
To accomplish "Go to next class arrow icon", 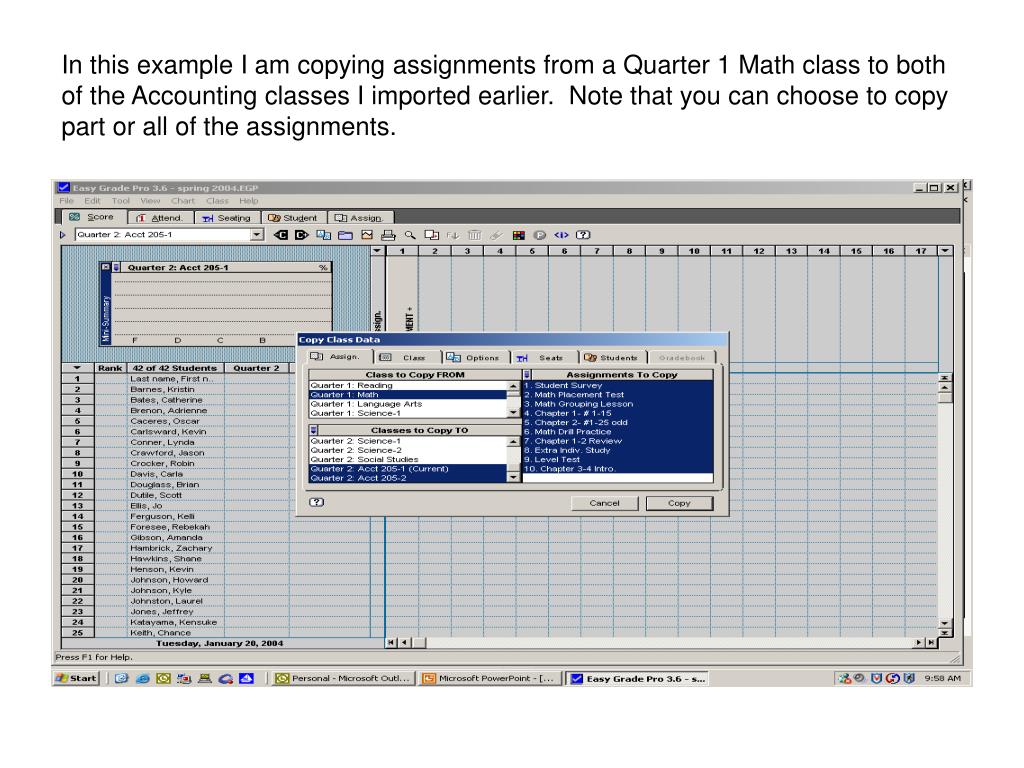I will (302, 235).
